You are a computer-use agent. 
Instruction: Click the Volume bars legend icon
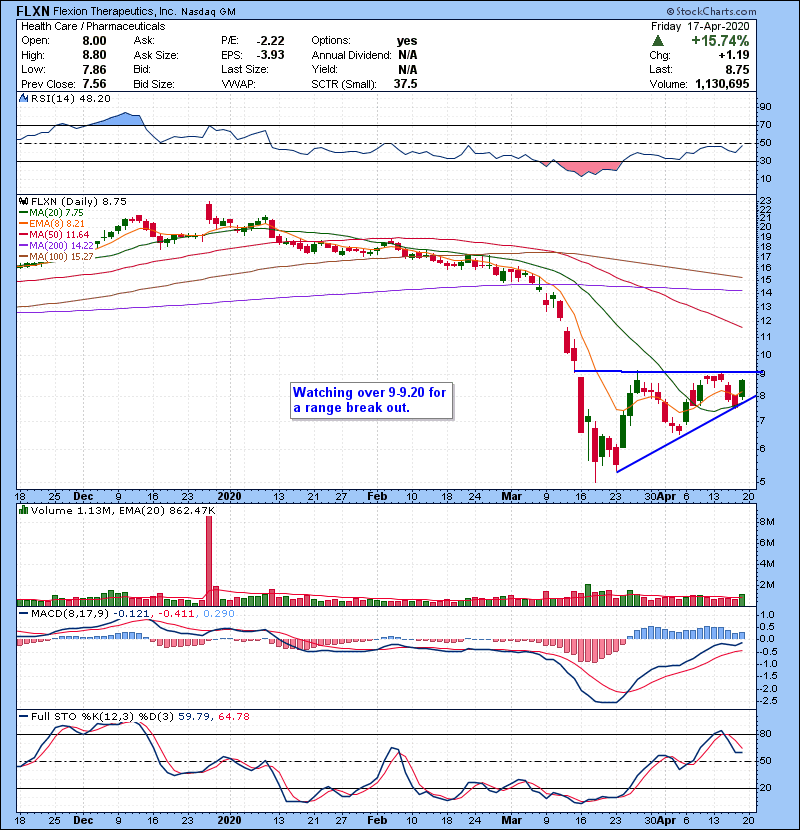23,510
